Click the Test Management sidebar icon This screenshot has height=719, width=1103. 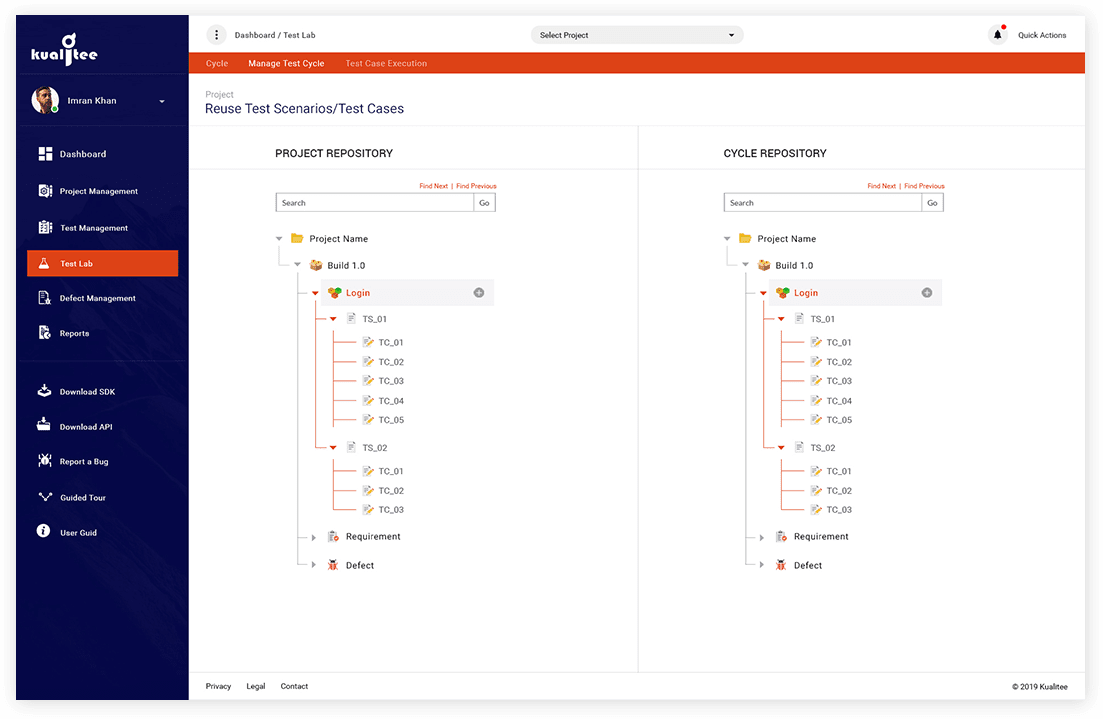click(45, 227)
